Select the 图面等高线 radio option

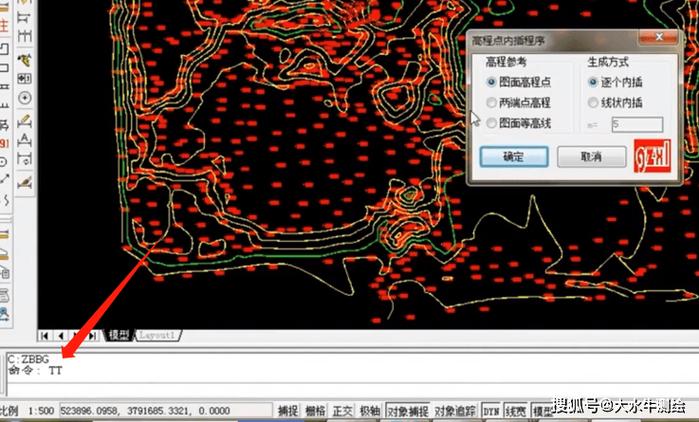point(491,123)
